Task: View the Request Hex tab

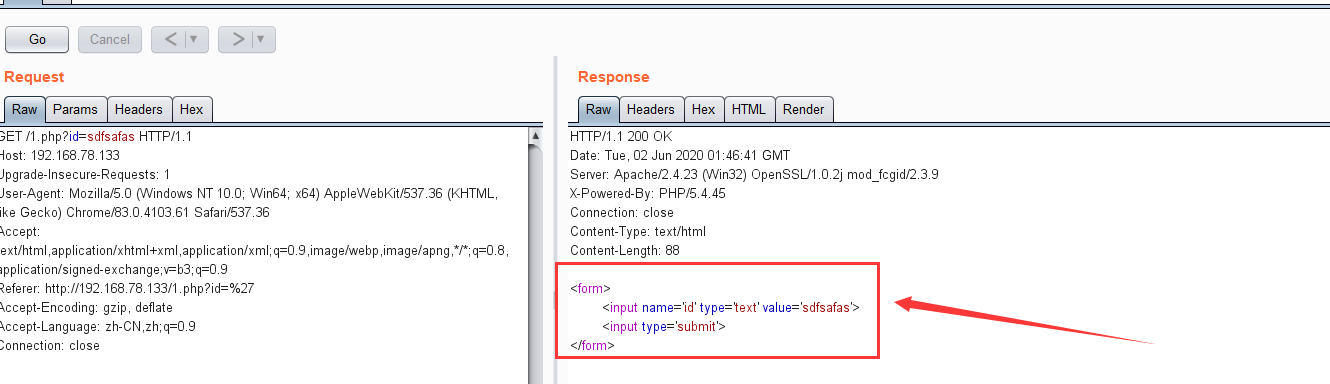Action: [x=192, y=109]
